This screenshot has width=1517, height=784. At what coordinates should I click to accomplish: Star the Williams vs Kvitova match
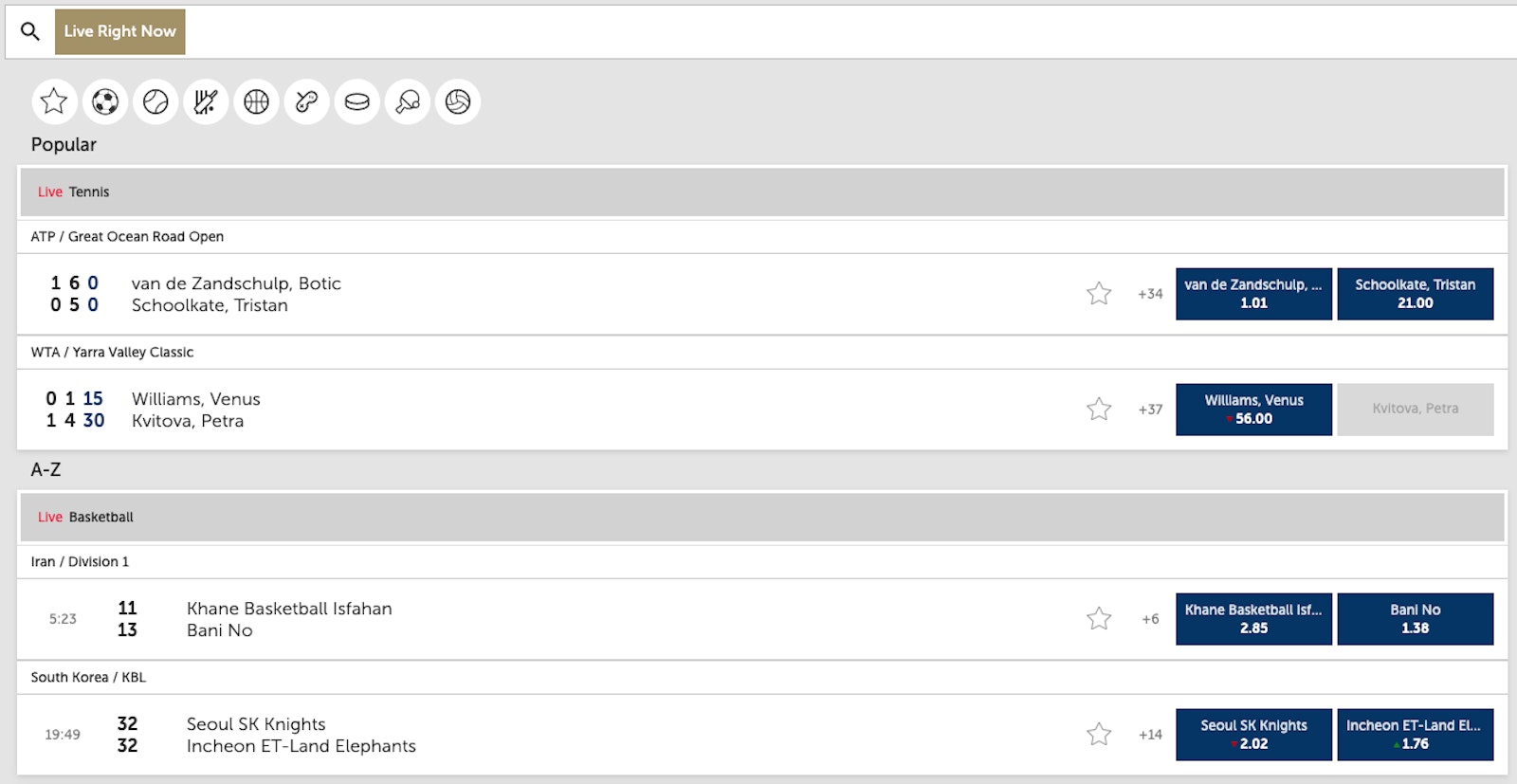click(1099, 409)
